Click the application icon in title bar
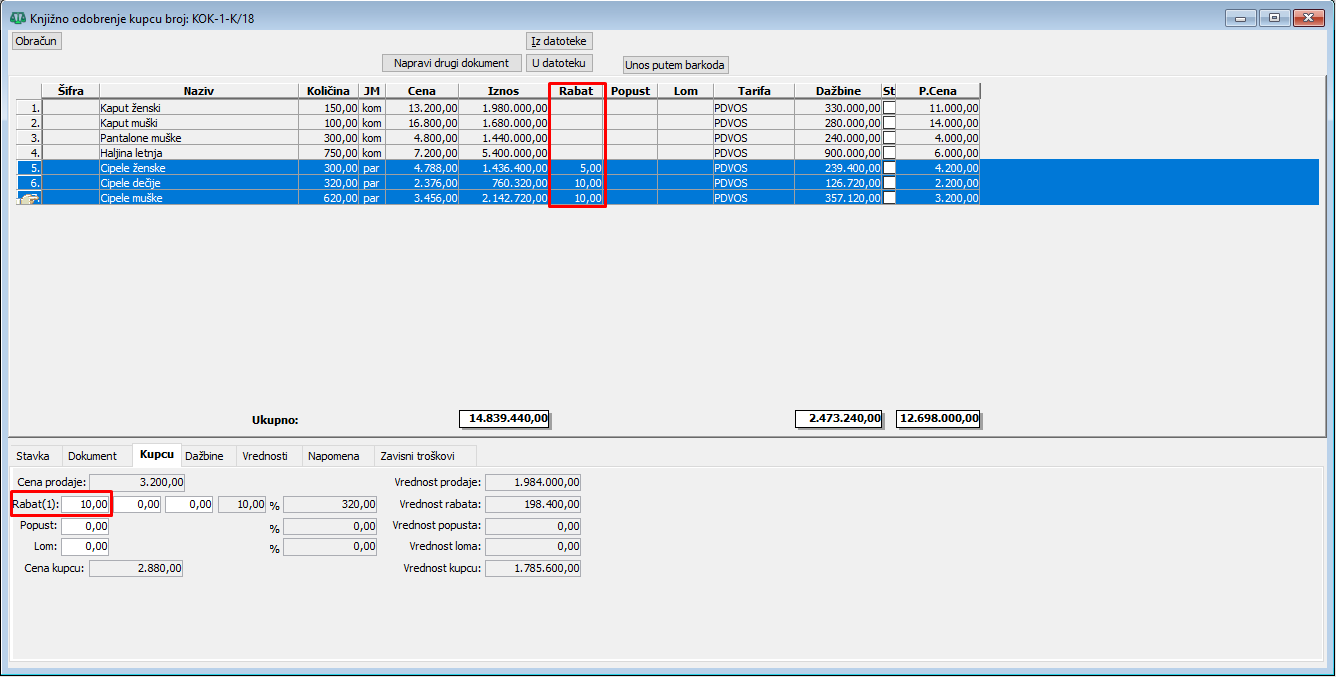The height and width of the screenshot is (677, 1336). (x=18, y=18)
